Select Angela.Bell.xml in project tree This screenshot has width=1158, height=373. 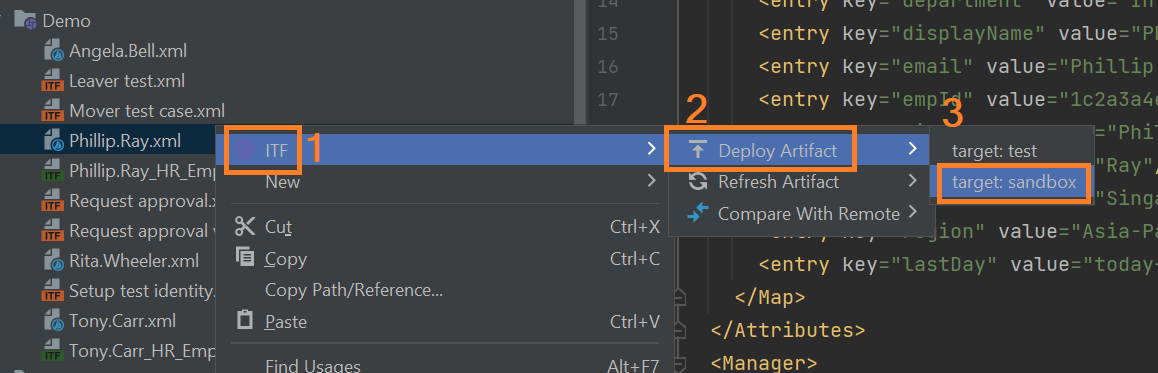pos(128,51)
